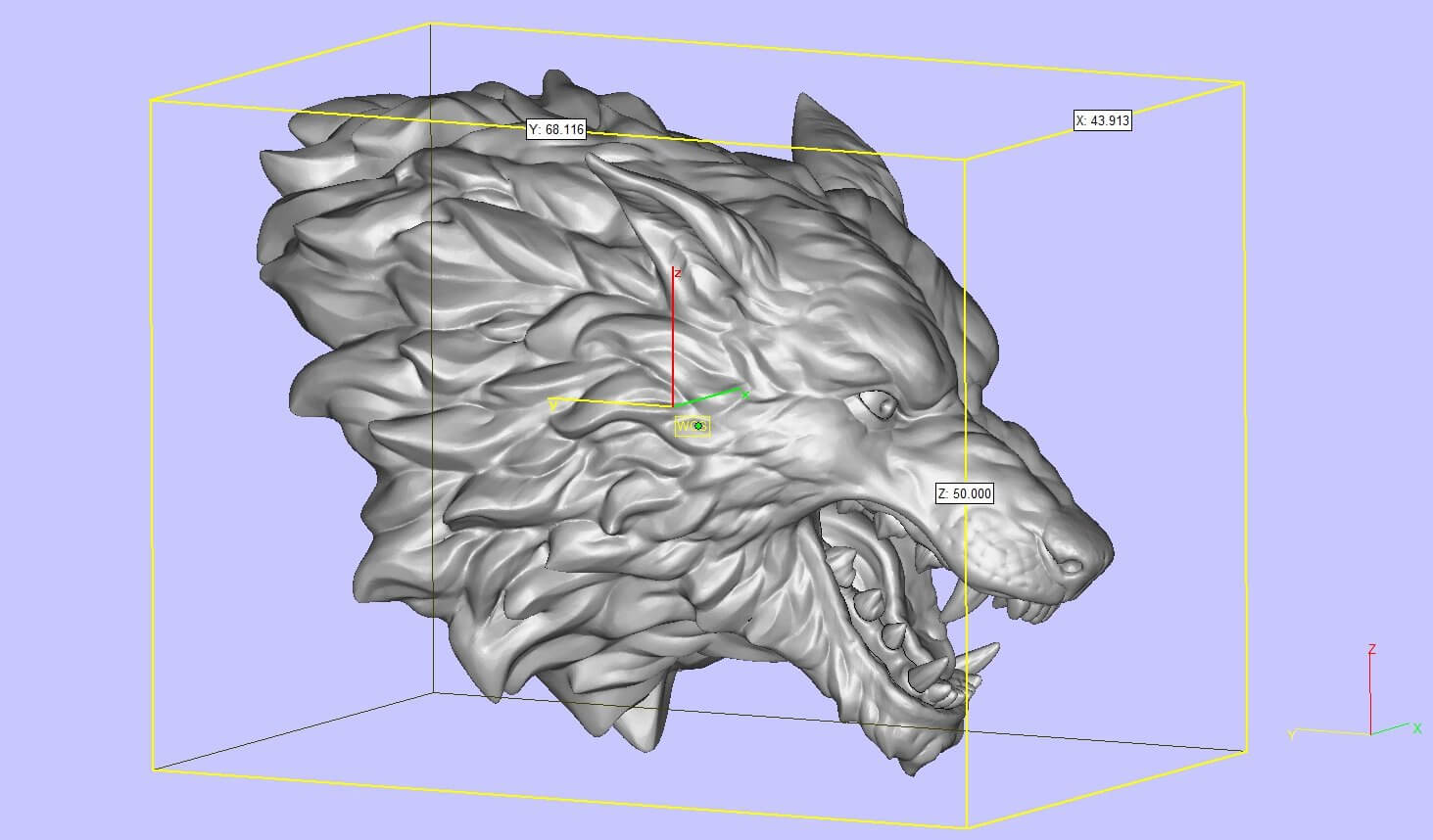Click the corner triad Y axis label

pos(1292,734)
